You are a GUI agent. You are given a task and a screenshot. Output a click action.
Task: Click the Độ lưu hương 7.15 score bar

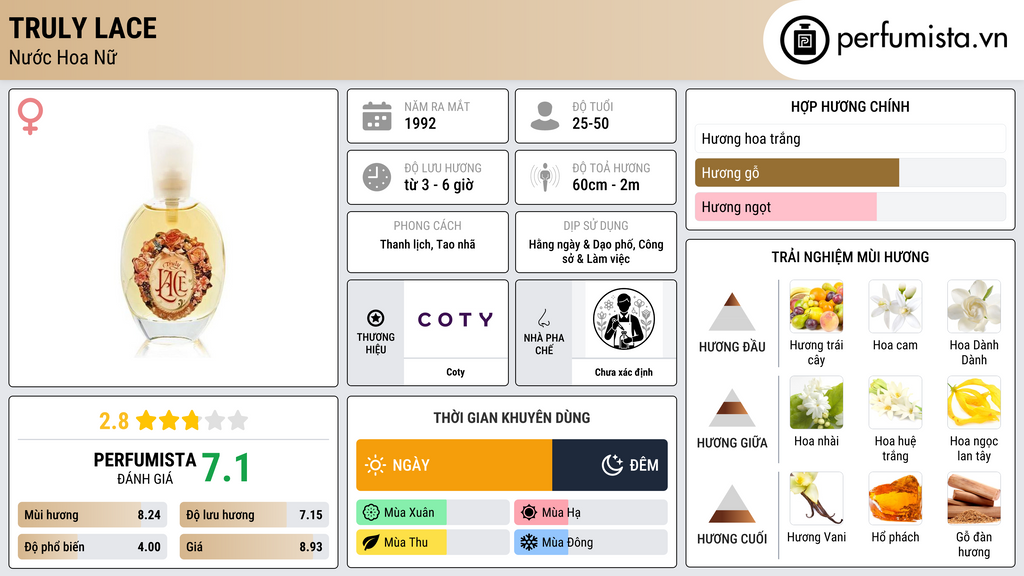[254, 515]
